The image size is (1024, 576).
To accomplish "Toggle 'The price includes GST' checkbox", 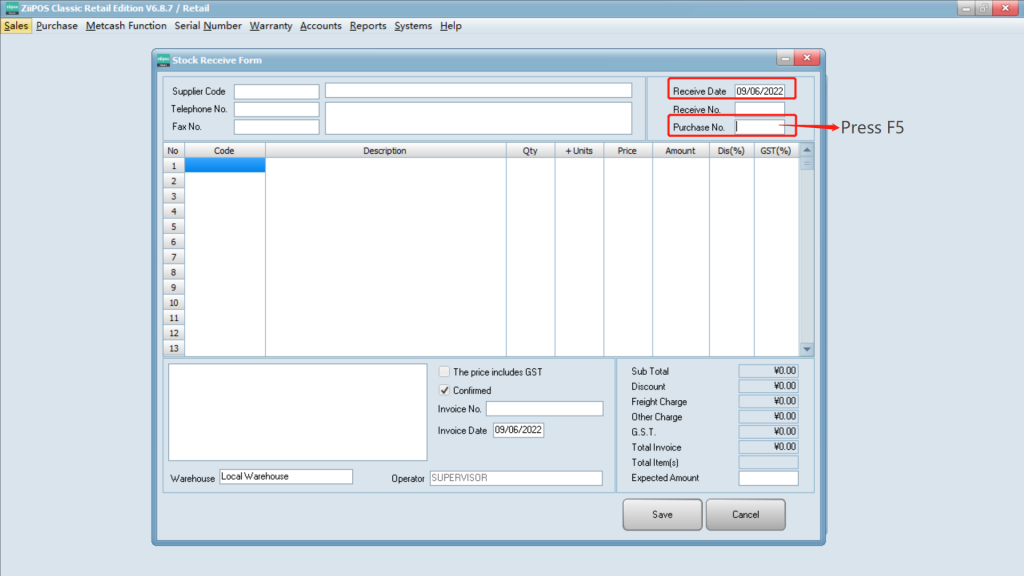I will coord(445,372).
